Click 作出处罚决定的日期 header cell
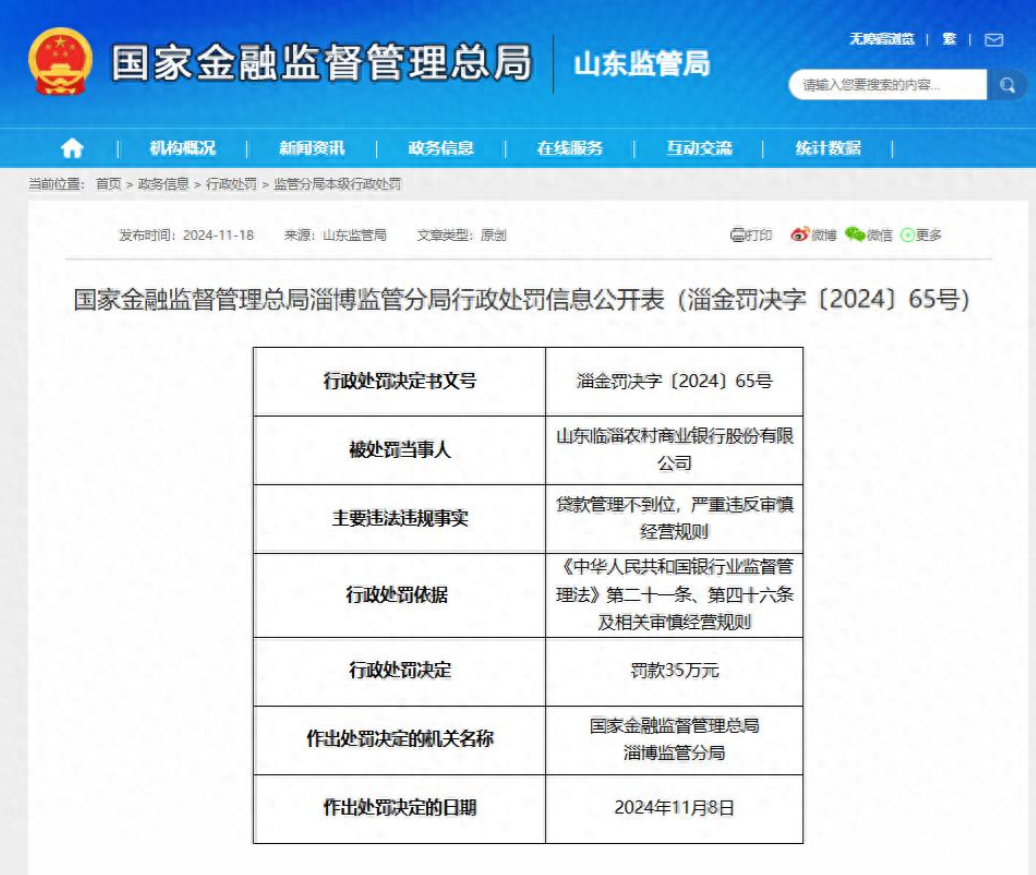The width and height of the screenshot is (1036, 875). (400, 809)
